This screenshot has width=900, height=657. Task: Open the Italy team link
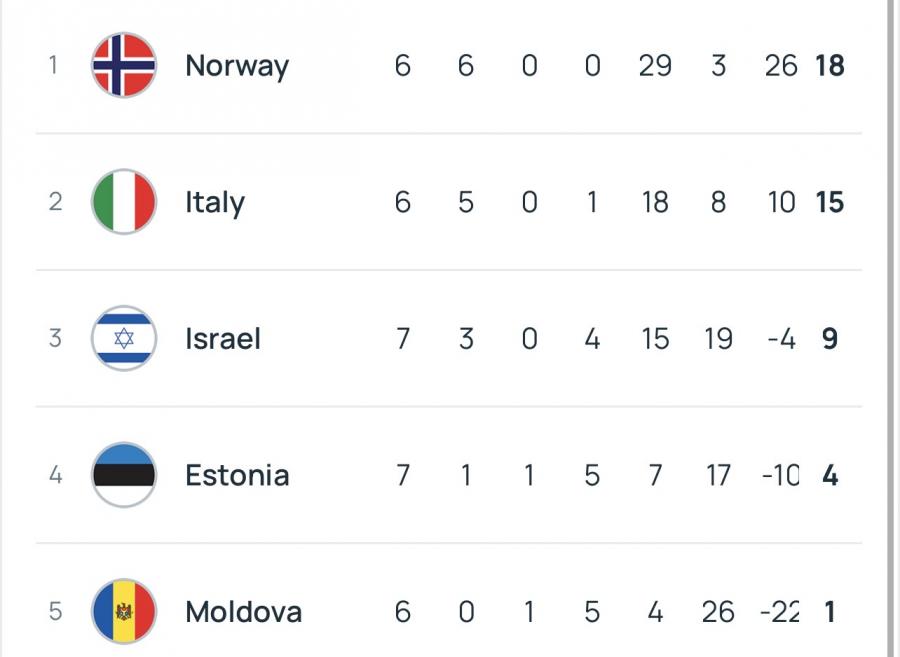[215, 202]
